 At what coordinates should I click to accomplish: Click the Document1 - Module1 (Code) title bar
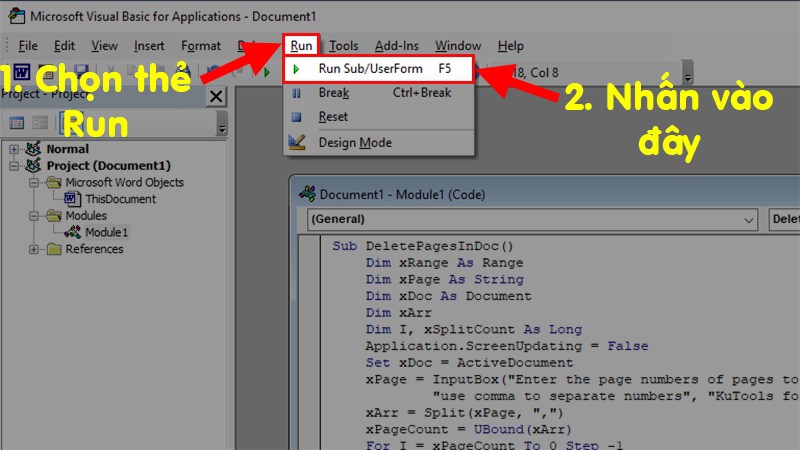pos(547,194)
